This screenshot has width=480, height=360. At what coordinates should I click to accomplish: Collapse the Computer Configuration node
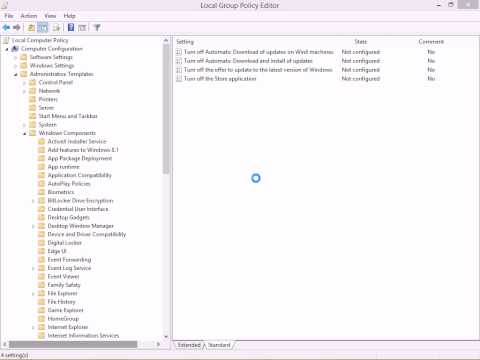click(7, 49)
